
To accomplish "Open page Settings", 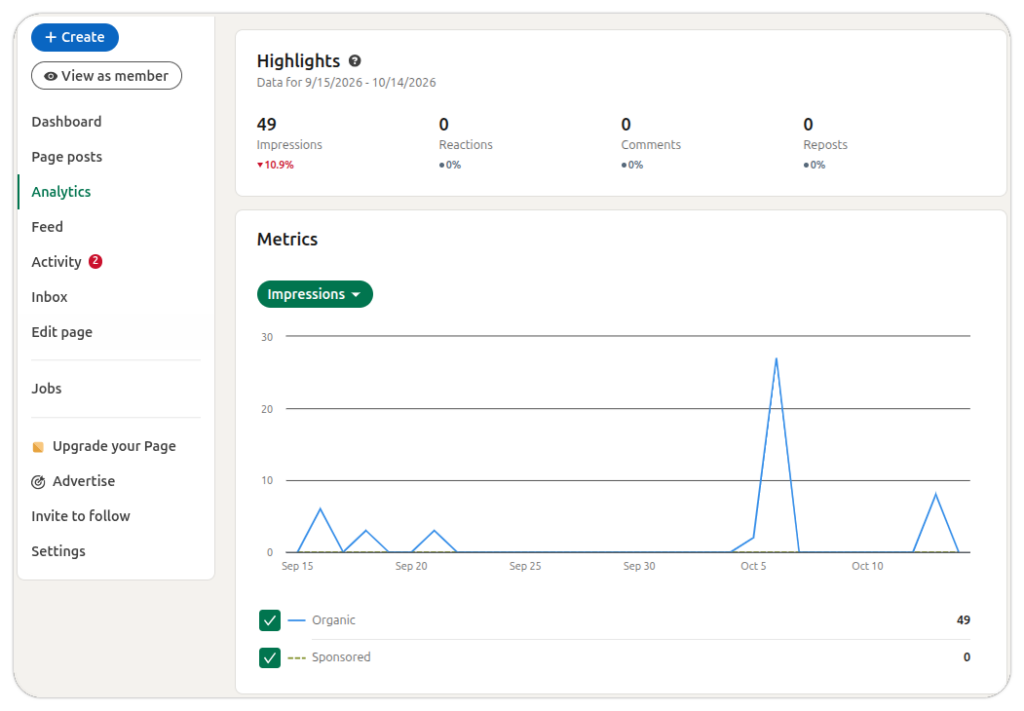I will [58, 552].
